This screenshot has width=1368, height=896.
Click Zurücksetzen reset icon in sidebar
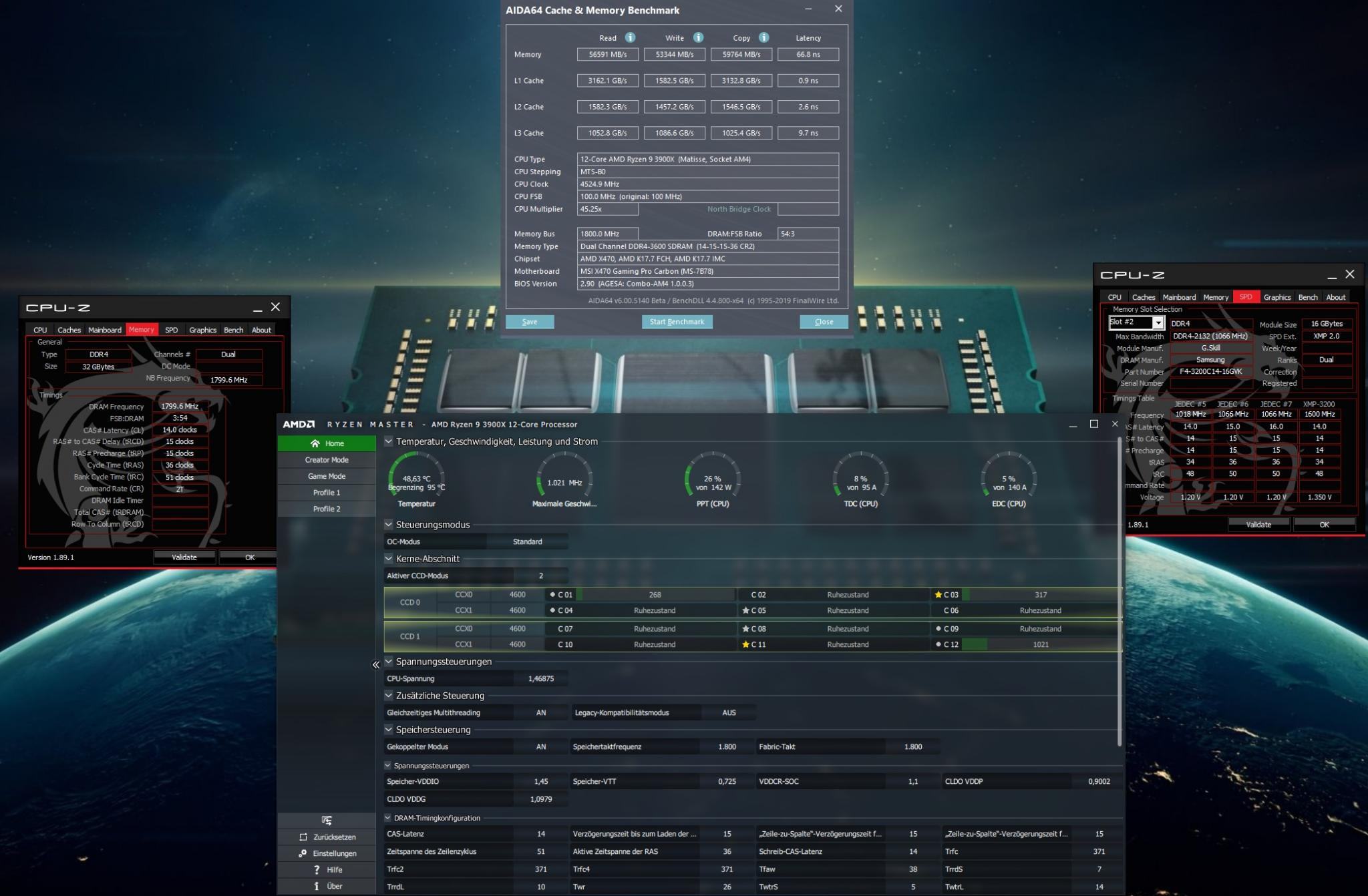[303, 837]
